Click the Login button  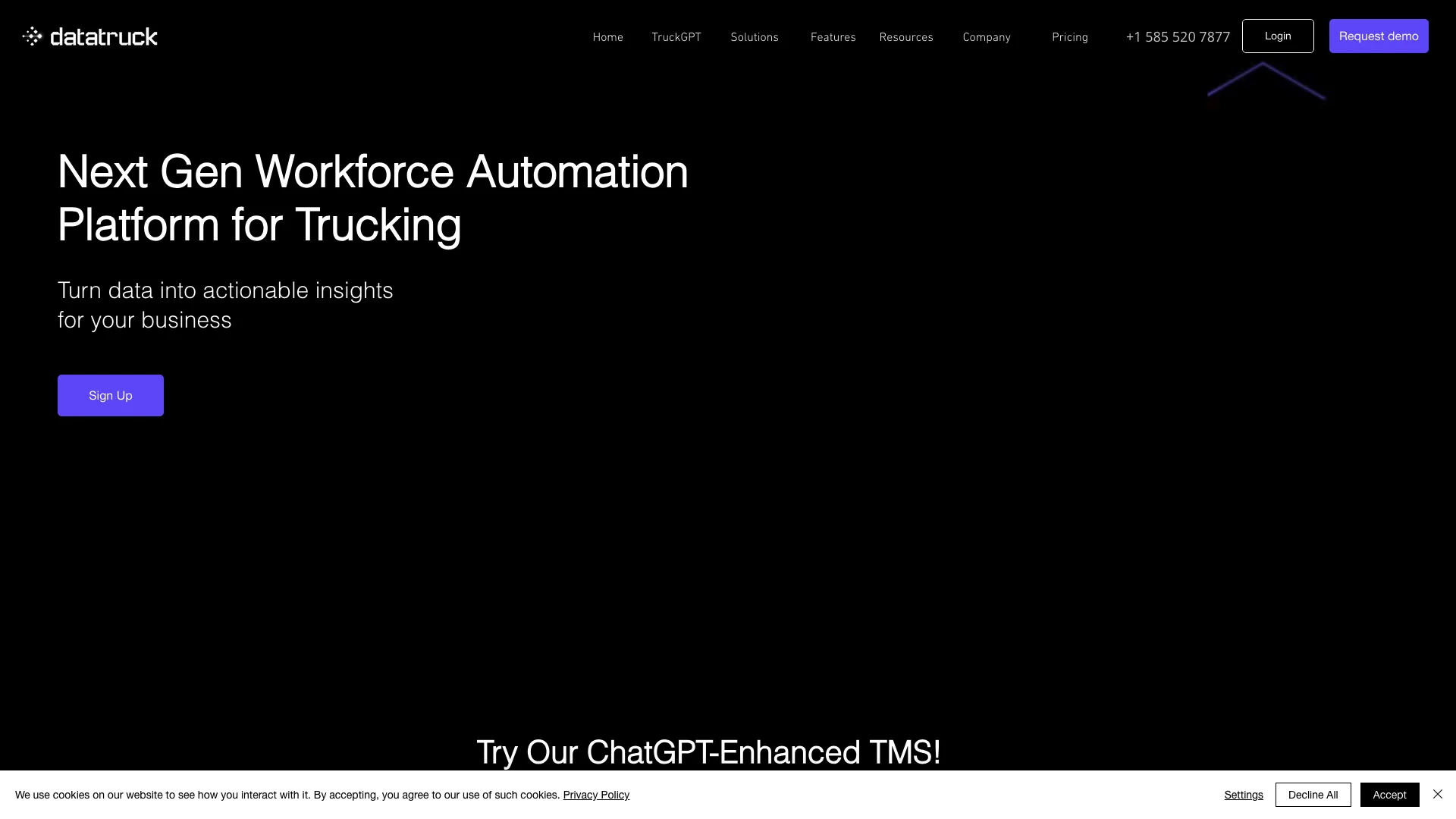pos(1277,36)
